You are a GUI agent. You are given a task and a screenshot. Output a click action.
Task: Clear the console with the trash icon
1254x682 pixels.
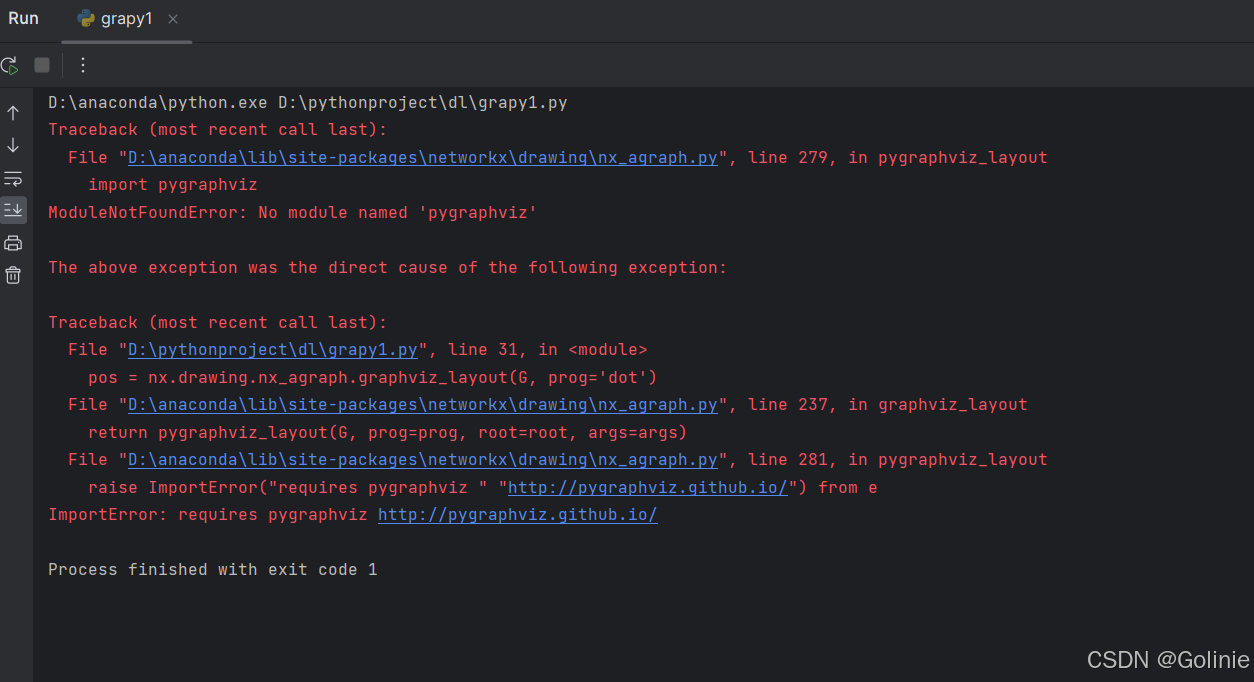(12, 274)
